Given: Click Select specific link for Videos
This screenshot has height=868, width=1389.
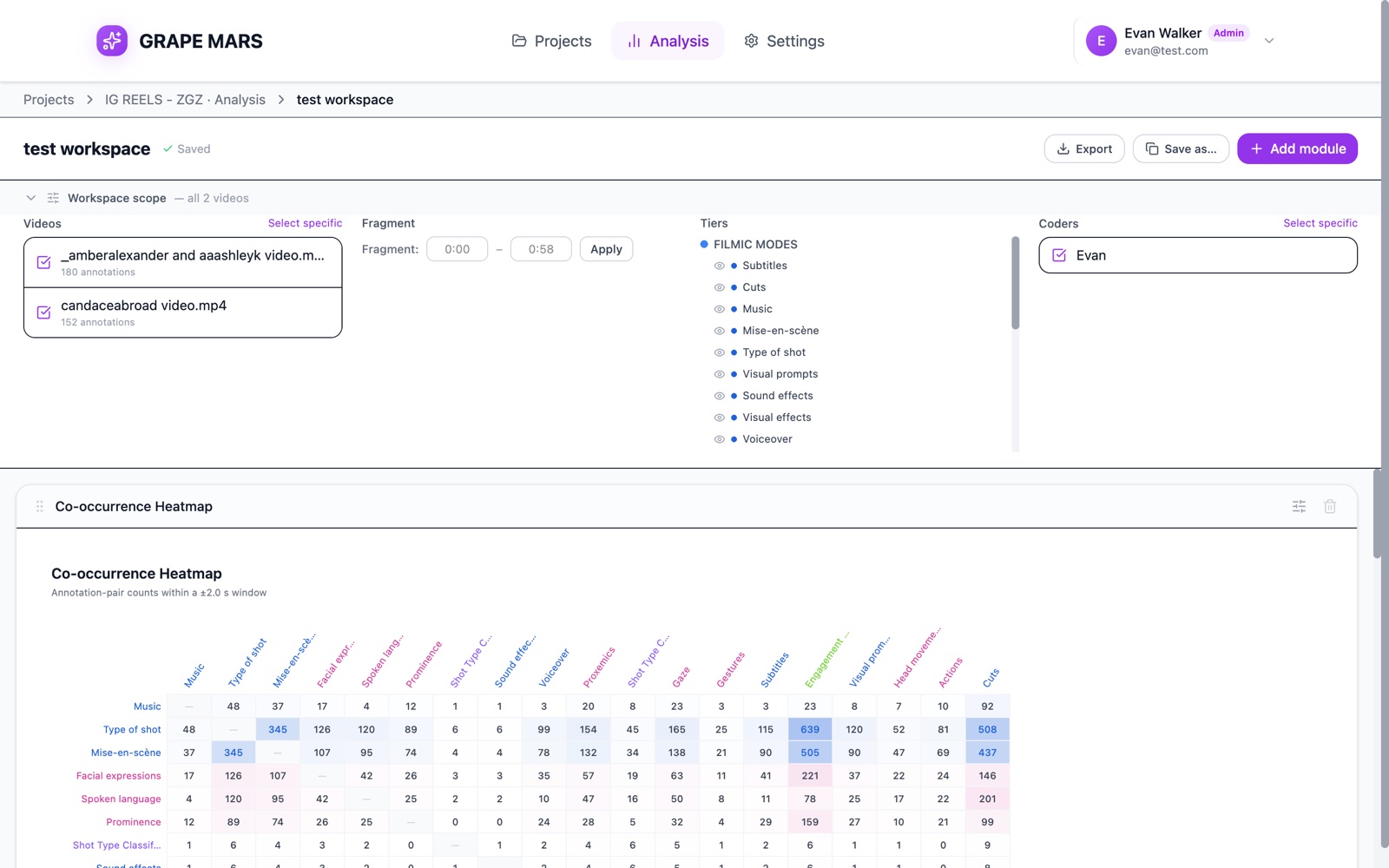Looking at the screenshot, I should tap(305, 223).
